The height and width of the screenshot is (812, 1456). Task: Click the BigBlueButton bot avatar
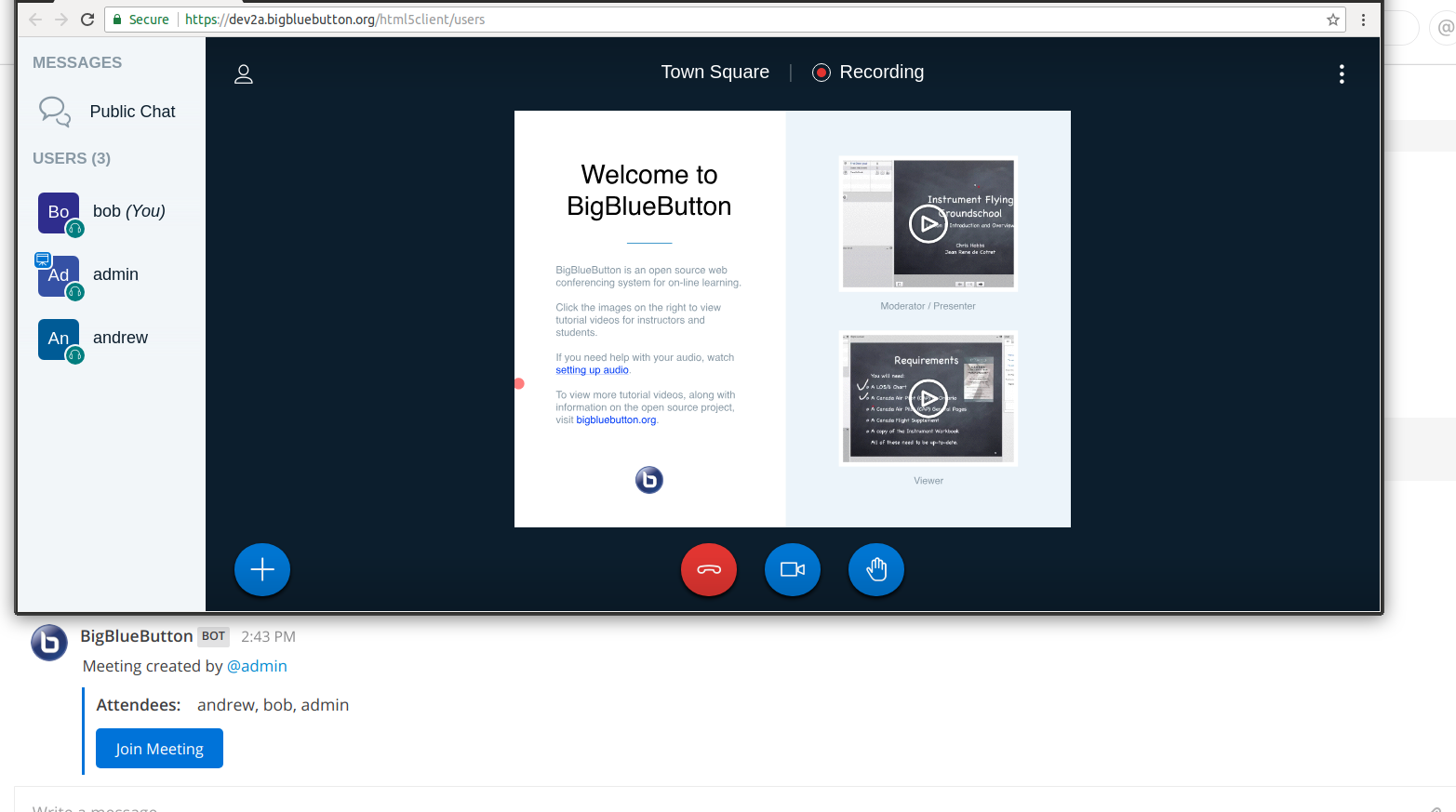pyautogui.click(x=49, y=643)
